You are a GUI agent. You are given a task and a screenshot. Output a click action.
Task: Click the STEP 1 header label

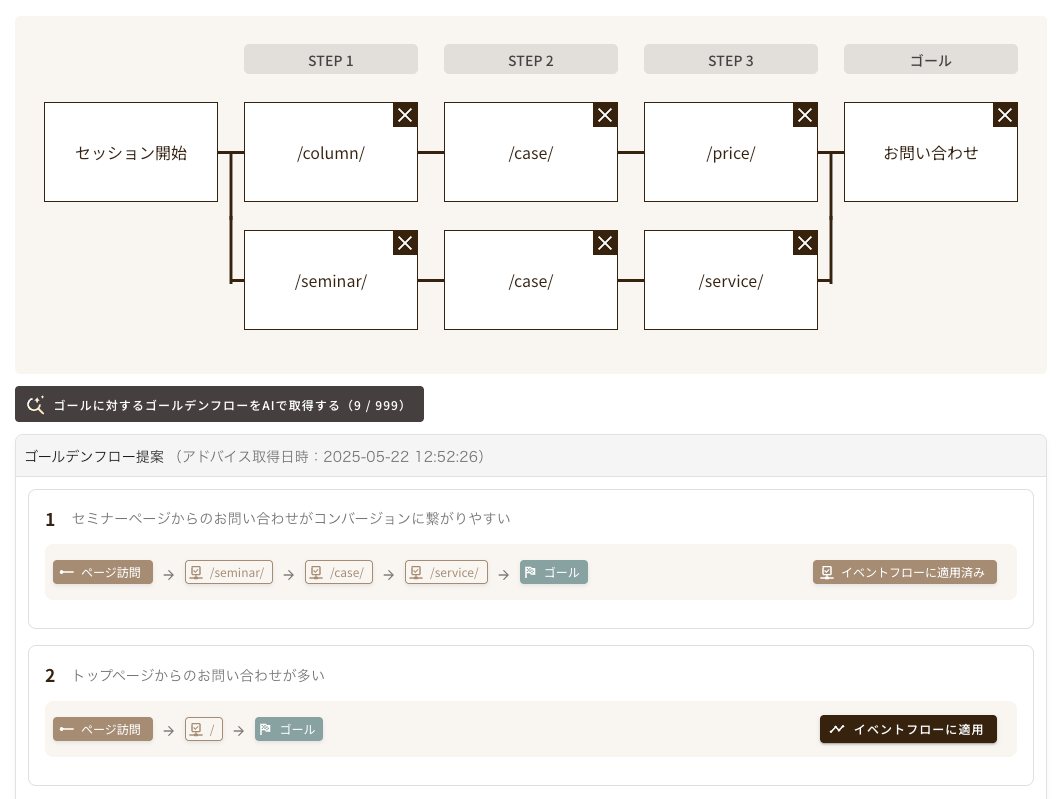tap(331, 60)
